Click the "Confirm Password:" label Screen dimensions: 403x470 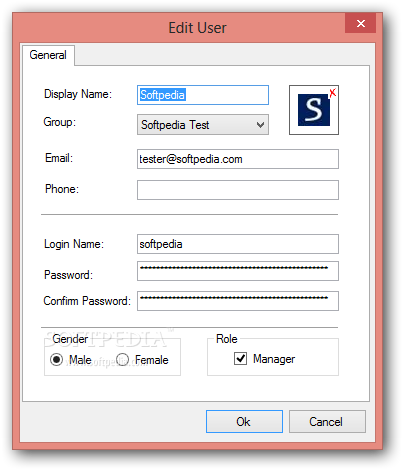click(87, 301)
